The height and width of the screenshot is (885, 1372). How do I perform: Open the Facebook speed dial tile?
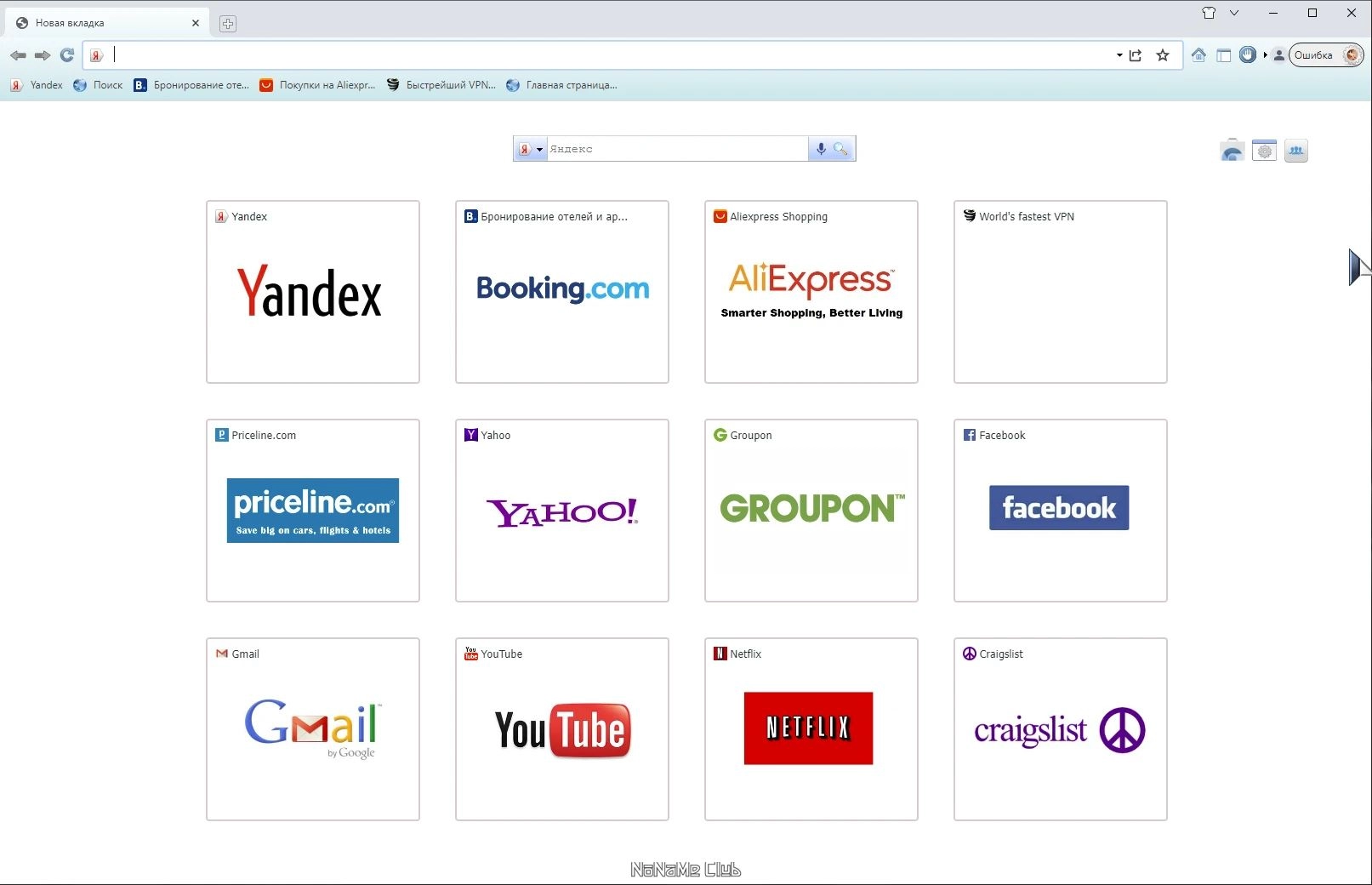pos(1061,511)
